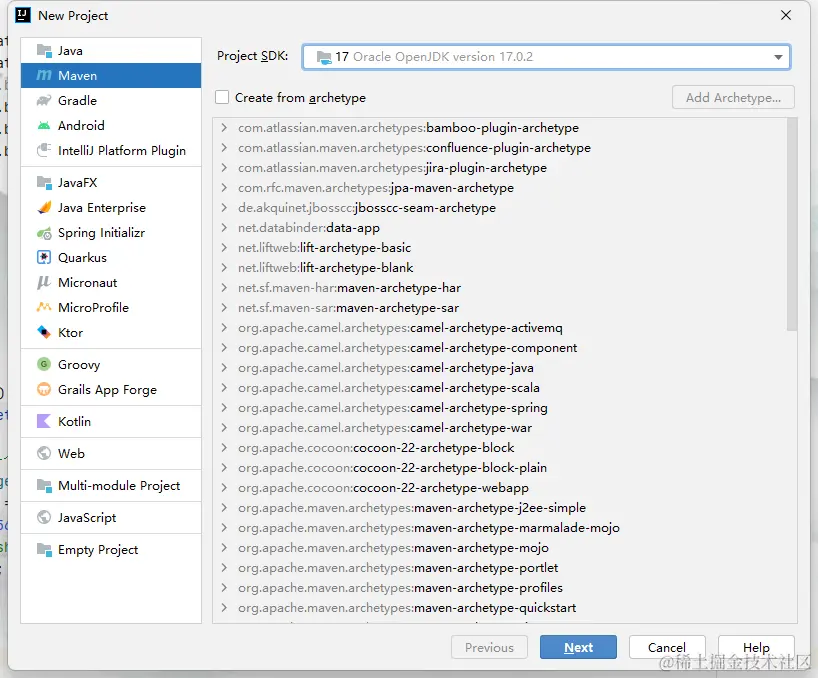Select Spring Initializr generator label
Image resolution: width=818 pixels, height=678 pixels.
101,233
